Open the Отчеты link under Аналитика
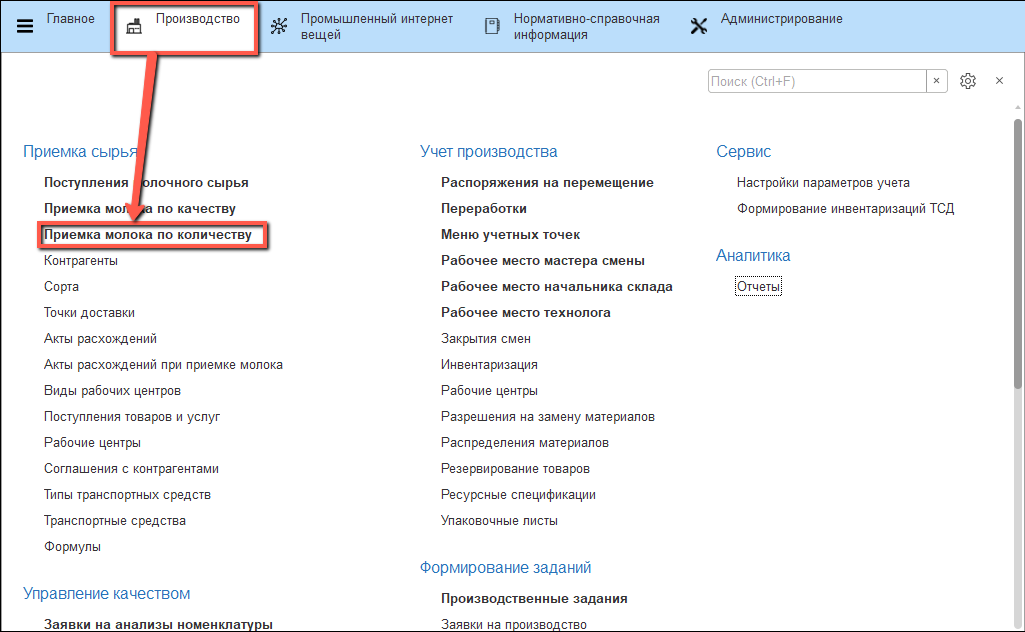This screenshot has width=1025, height=632. tap(758, 287)
